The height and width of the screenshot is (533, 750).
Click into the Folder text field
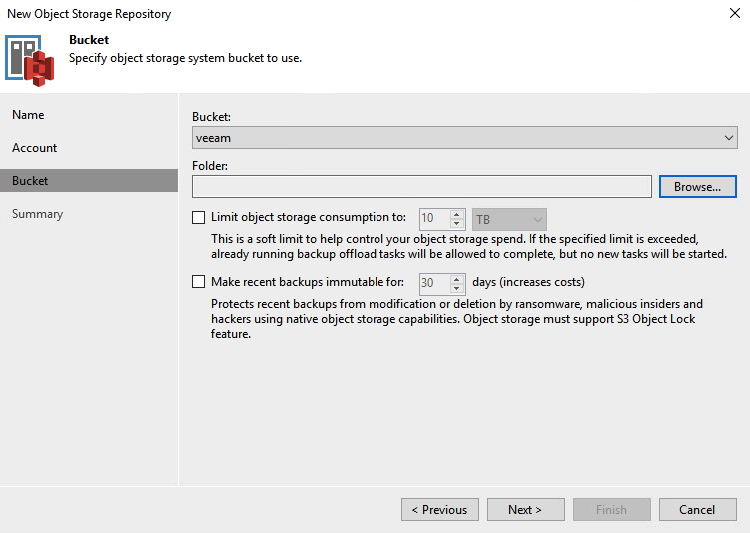pos(421,187)
